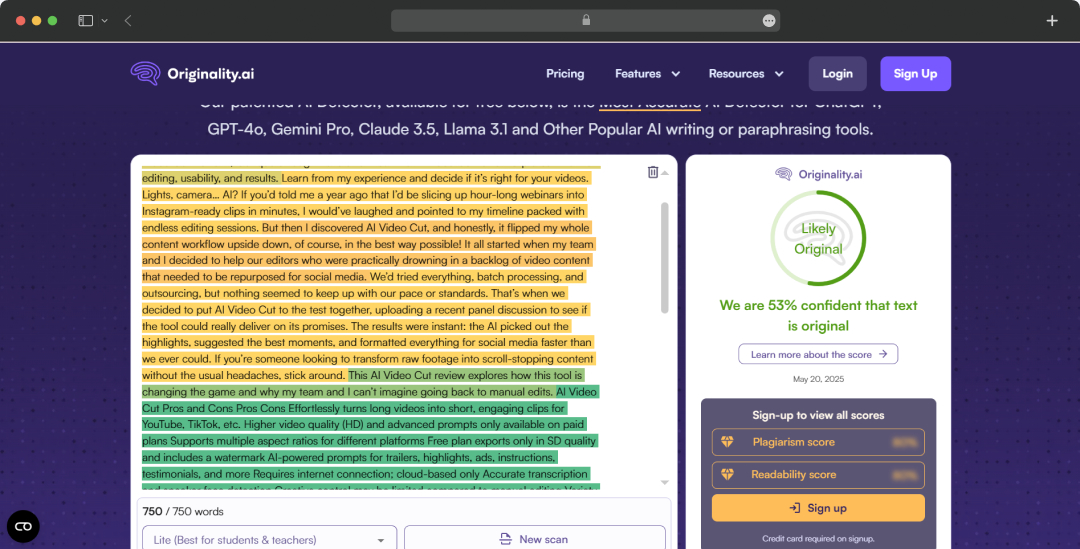Toggle the browser sidebar icon
Image resolution: width=1080 pixels, height=549 pixels.
[x=85, y=21]
